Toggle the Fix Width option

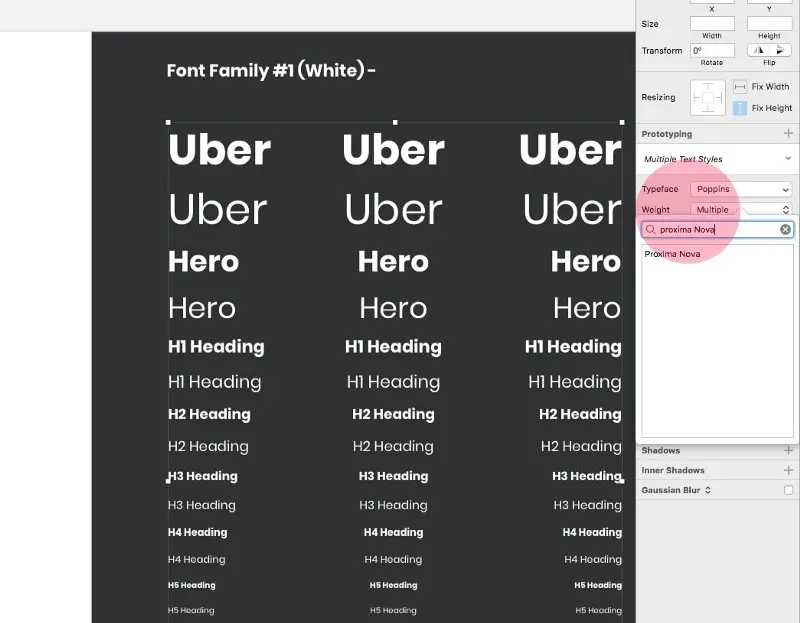[740, 87]
